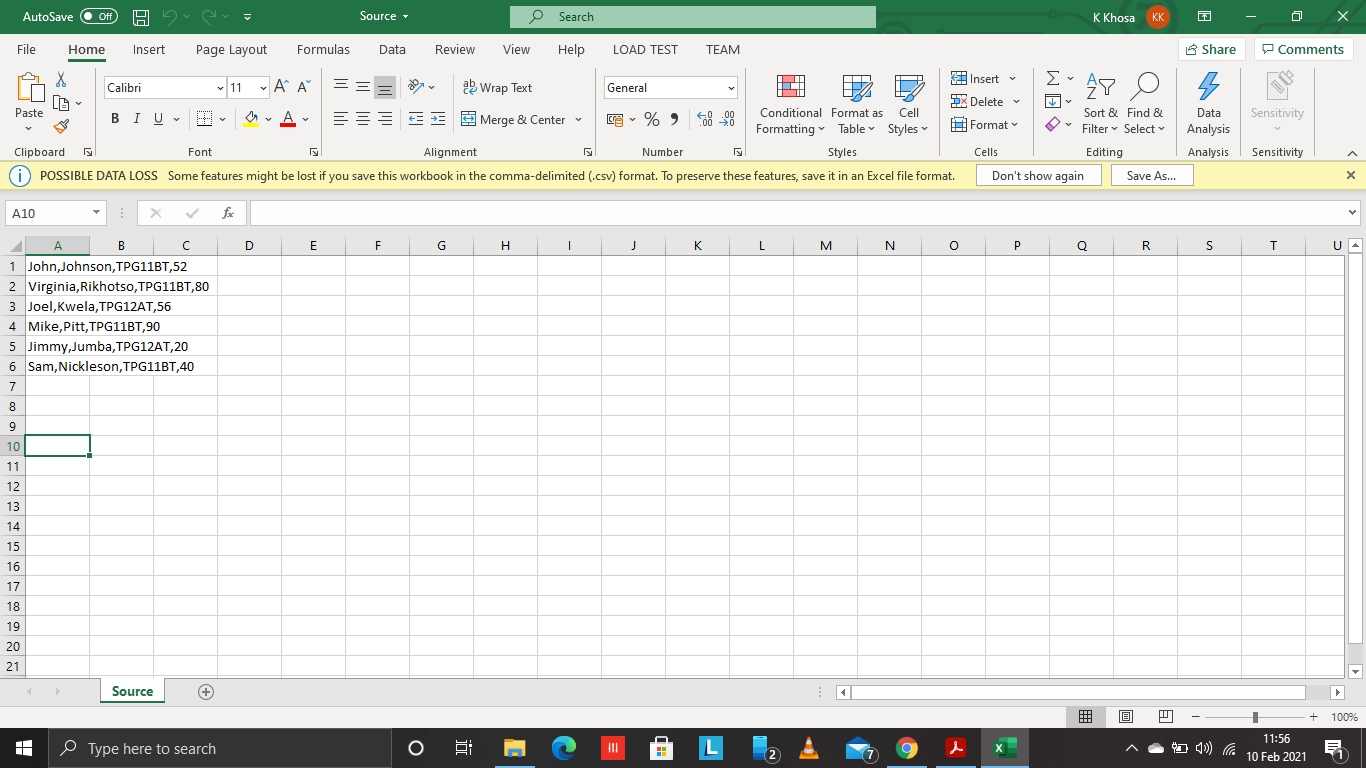Click the Format Painter brush icon
Viewport: 1366px width, 768px height.
point(61,127)
